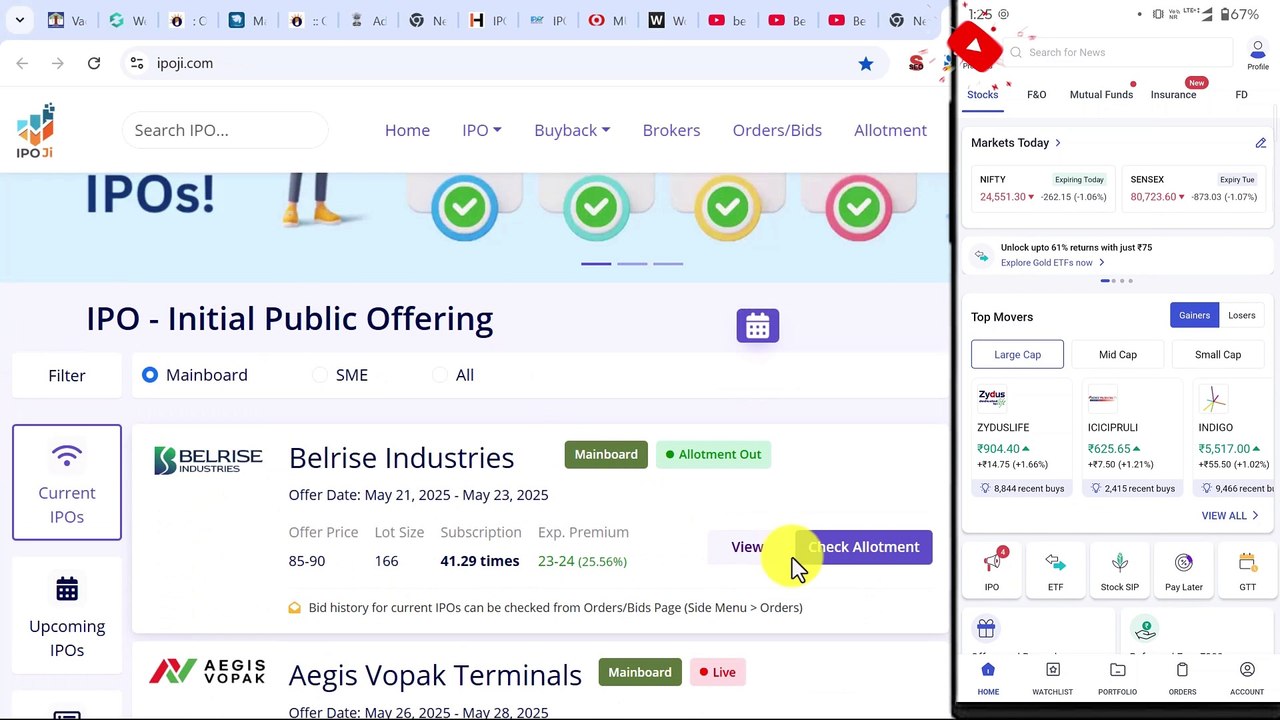Click the Allotment Out badge
This screenshot has width=1280, height=720.
click(x=714, y=454)
